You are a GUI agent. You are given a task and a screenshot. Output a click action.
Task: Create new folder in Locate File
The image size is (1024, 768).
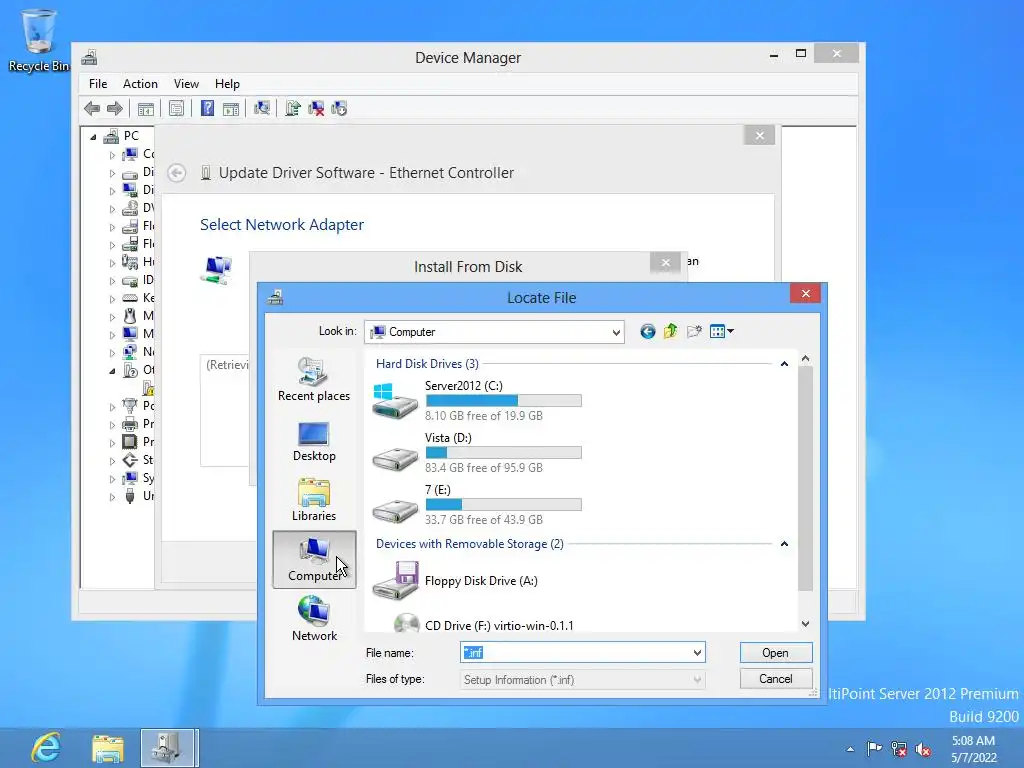click(x=694, y=332)
